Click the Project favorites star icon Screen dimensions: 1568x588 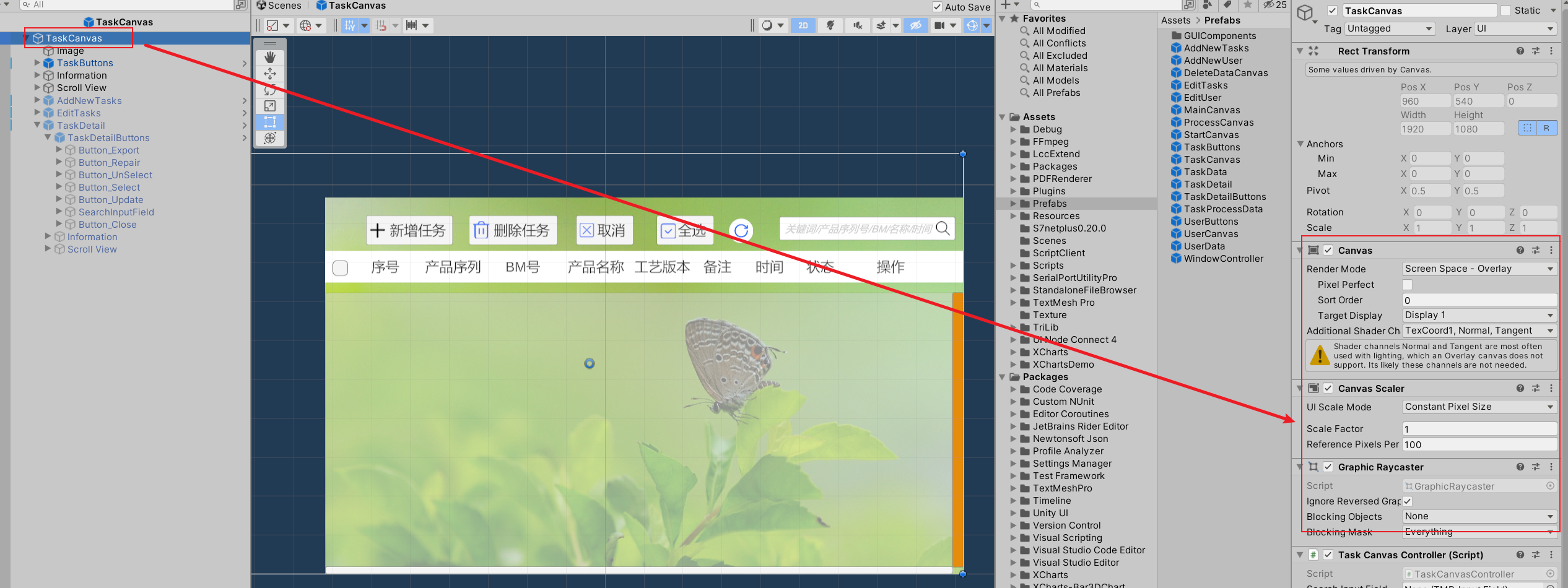pyautogui.click(x=1247, y=5)
